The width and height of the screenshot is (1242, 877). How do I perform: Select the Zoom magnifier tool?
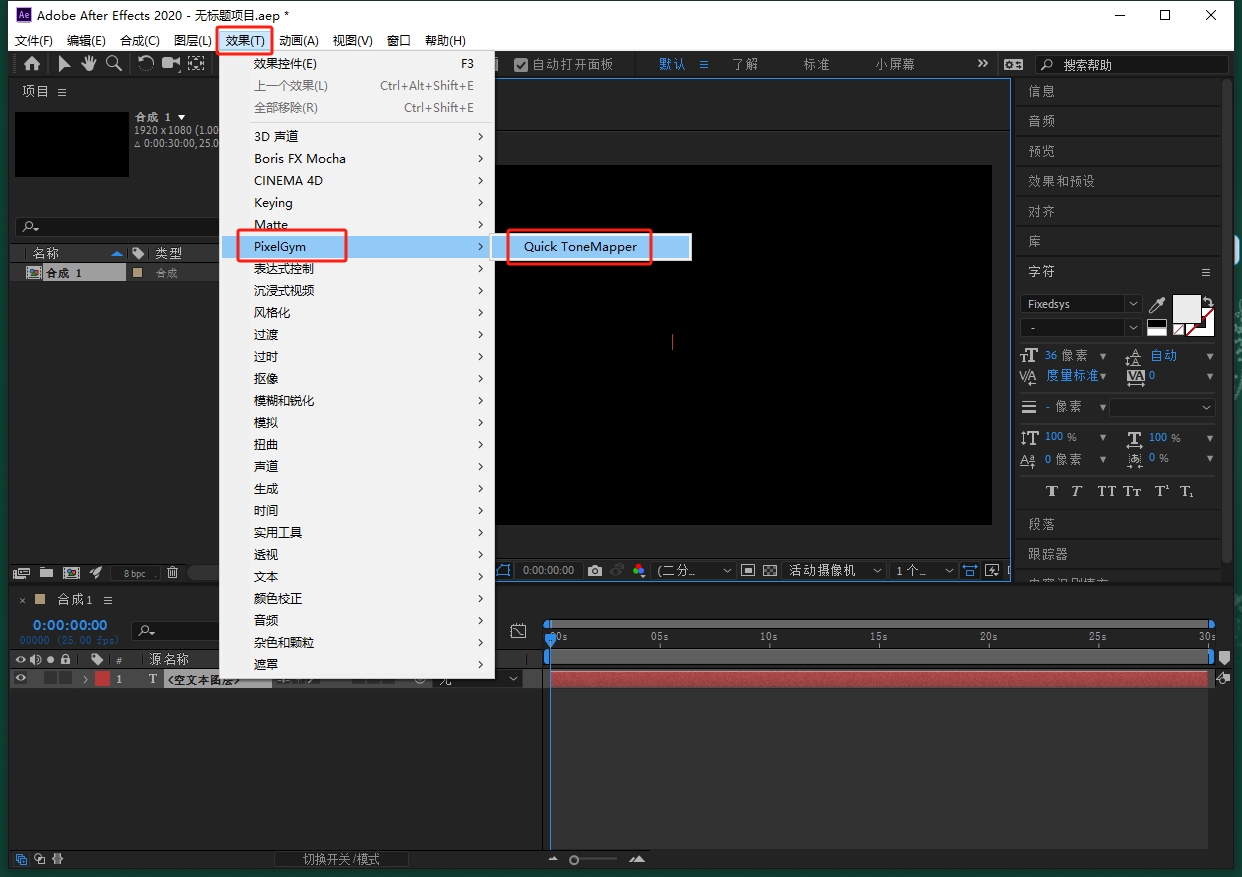click(114, 64)
